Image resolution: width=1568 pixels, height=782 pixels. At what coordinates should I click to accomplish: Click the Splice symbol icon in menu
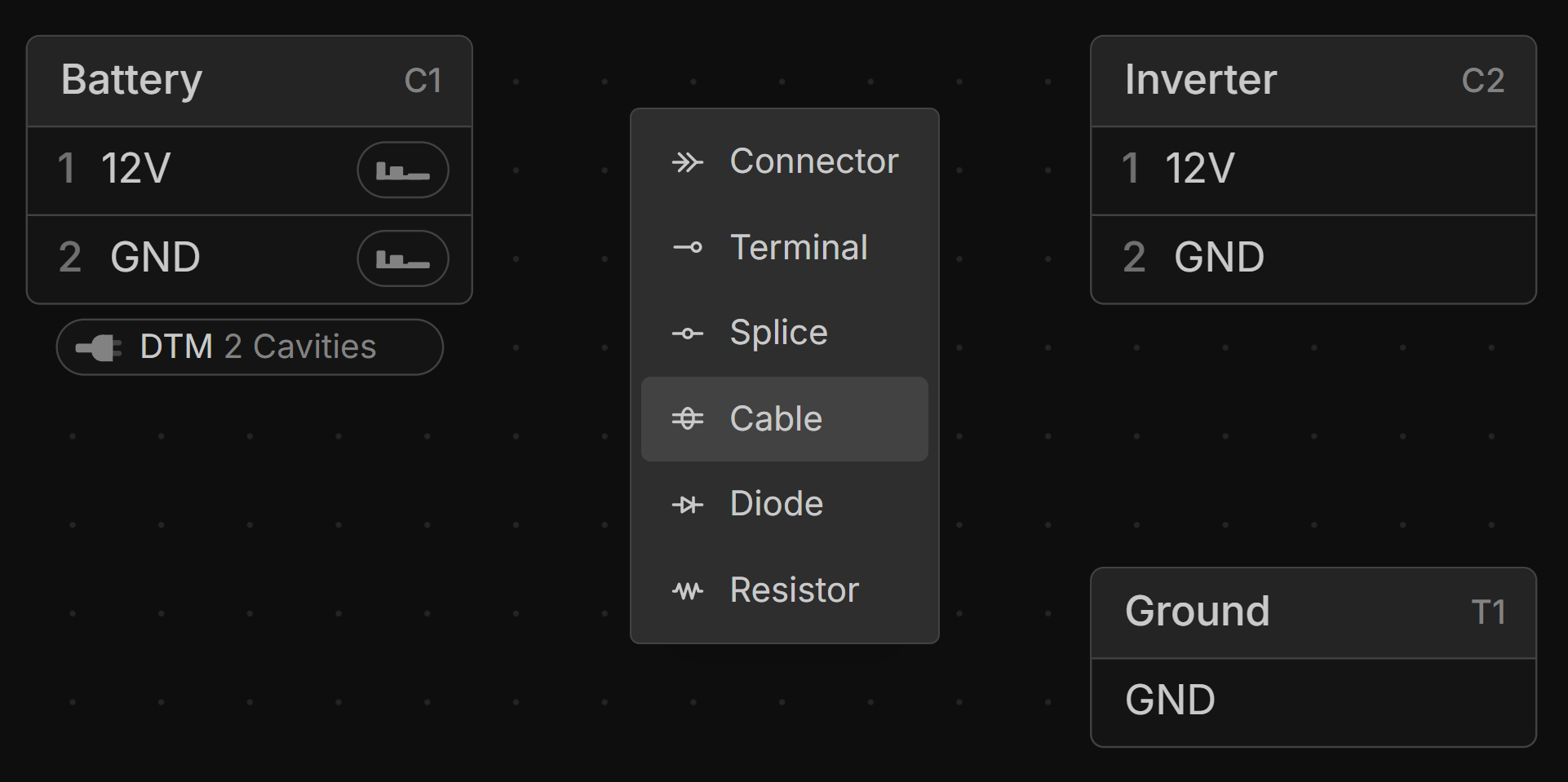pyautogui.click(x=687, y=334)
